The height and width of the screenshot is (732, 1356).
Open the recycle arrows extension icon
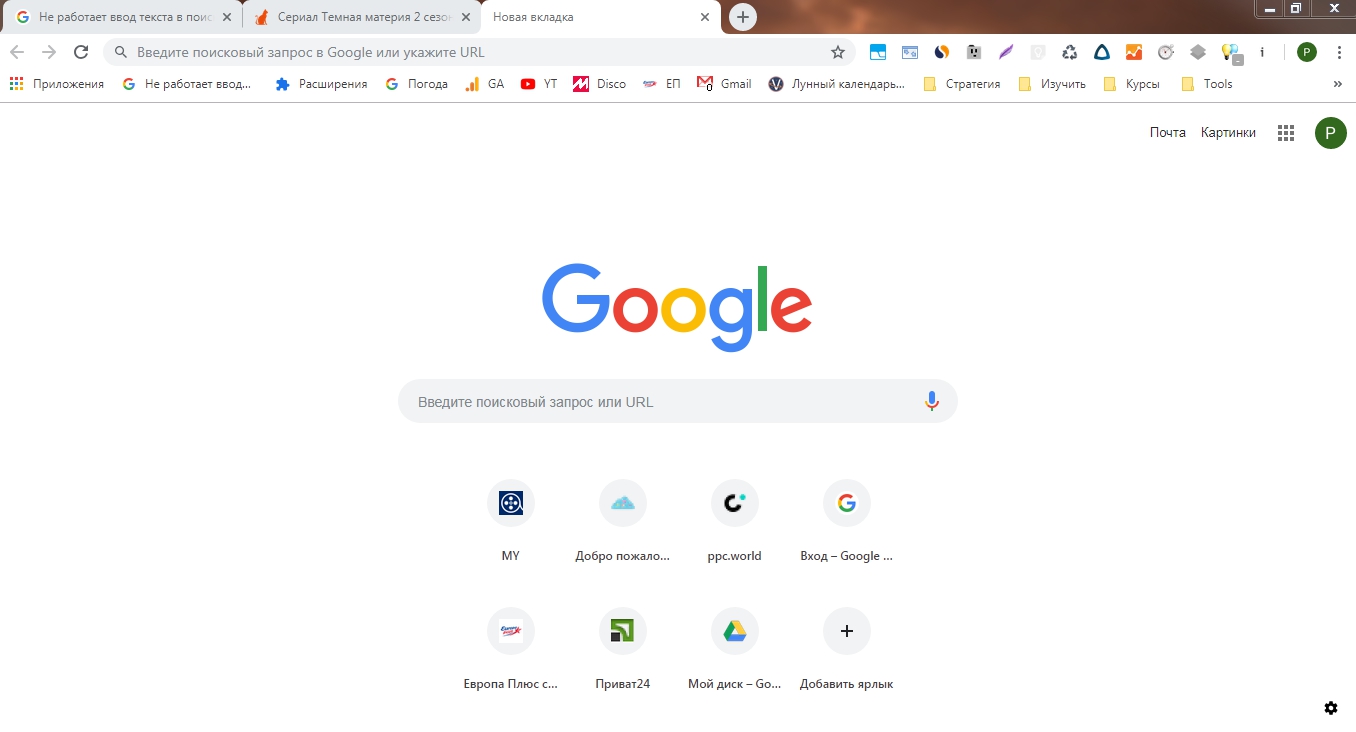coord(1070,52)
